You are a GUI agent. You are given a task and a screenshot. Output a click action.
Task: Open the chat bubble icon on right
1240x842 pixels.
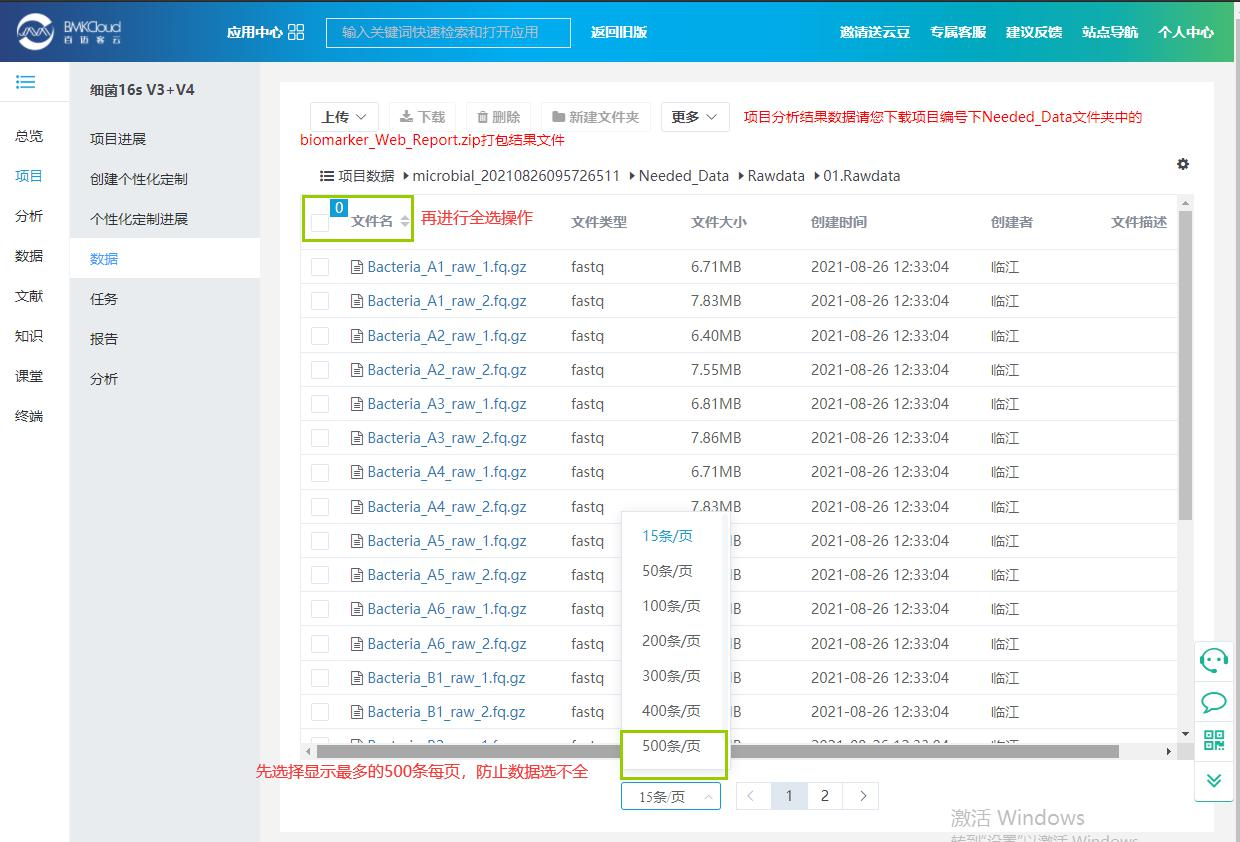click(x=1214, y=701)
